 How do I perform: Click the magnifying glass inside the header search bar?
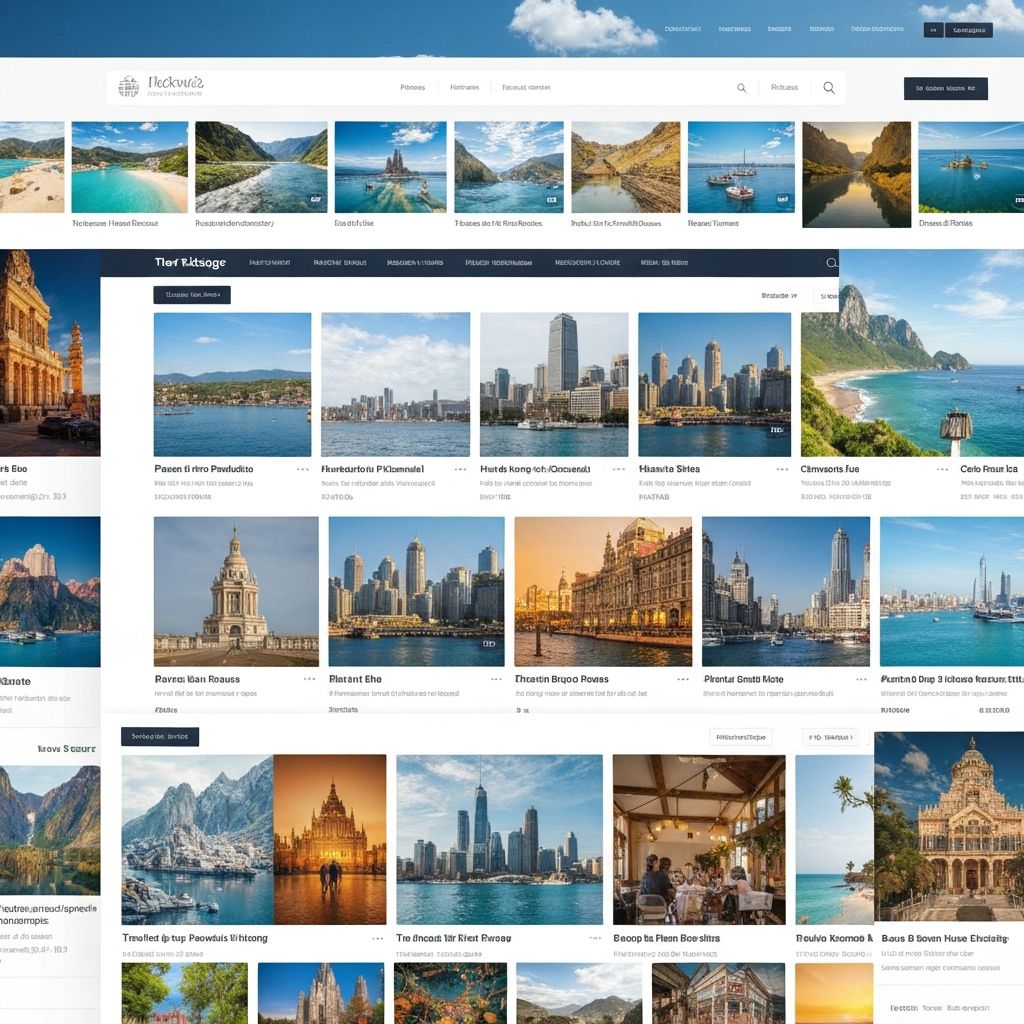740,87
